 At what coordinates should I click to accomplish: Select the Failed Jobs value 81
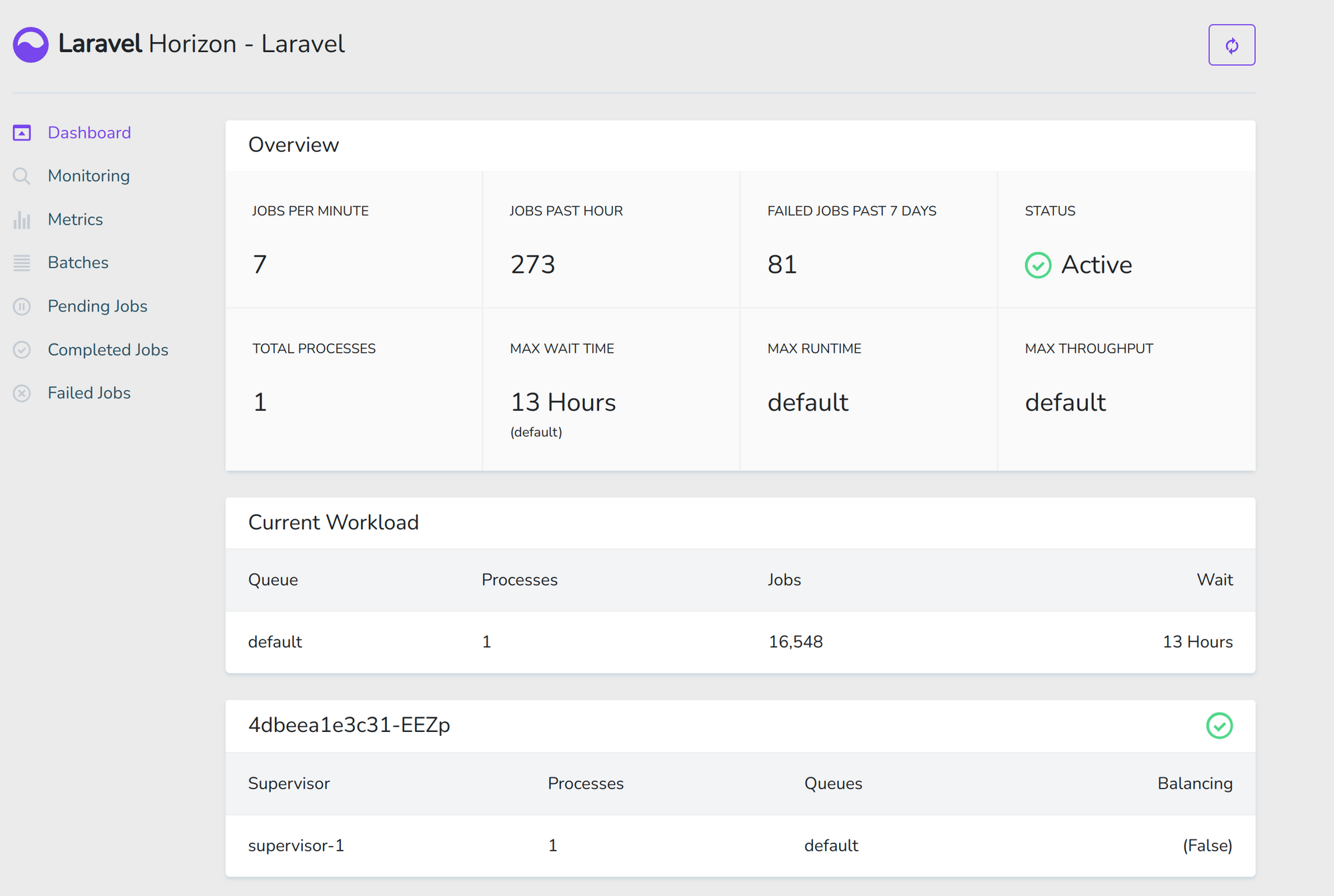(x=782, y=265)
